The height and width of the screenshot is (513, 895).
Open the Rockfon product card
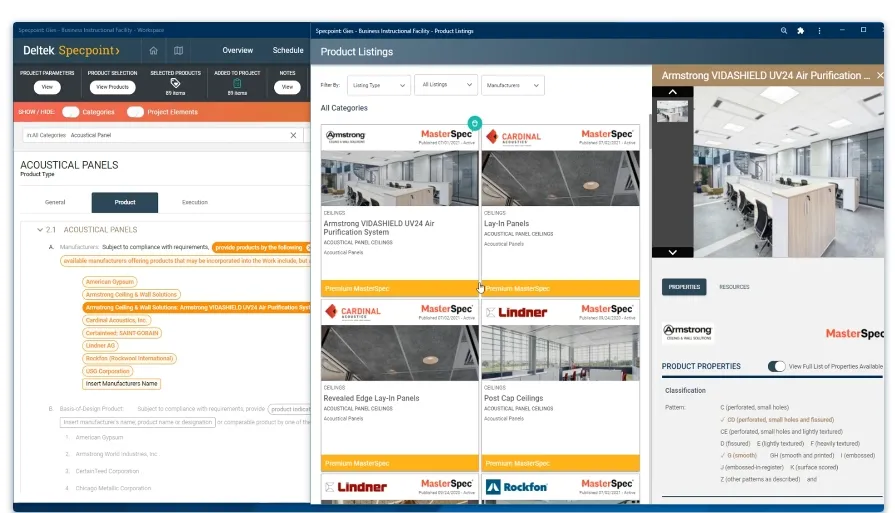[561, 489]
